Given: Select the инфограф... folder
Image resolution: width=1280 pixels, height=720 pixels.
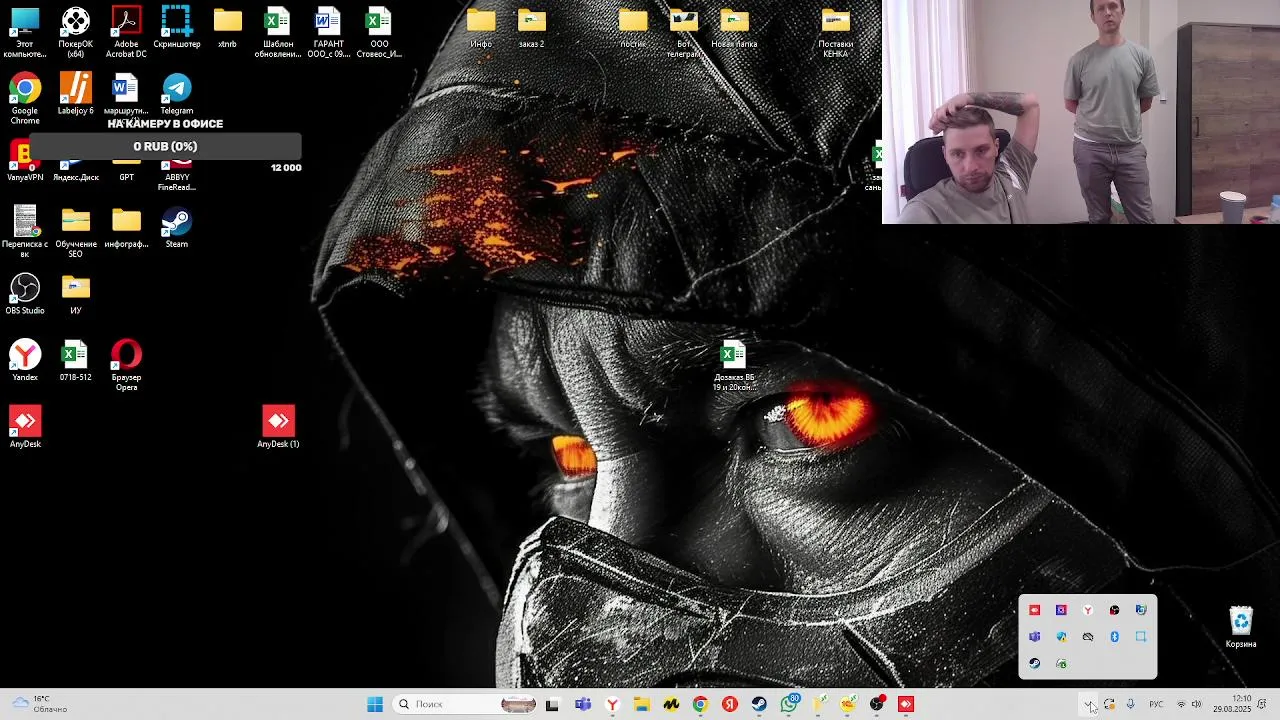Looking at the screenshot, I should tap(126, 227).
